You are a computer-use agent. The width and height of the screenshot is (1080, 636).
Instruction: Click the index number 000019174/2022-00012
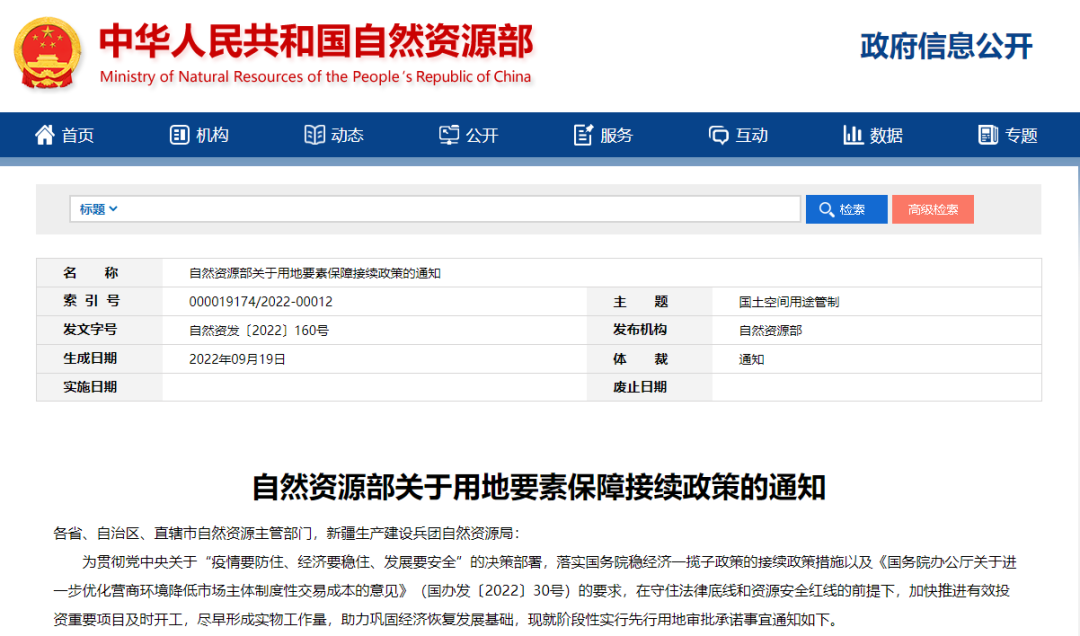pos(260,301)
